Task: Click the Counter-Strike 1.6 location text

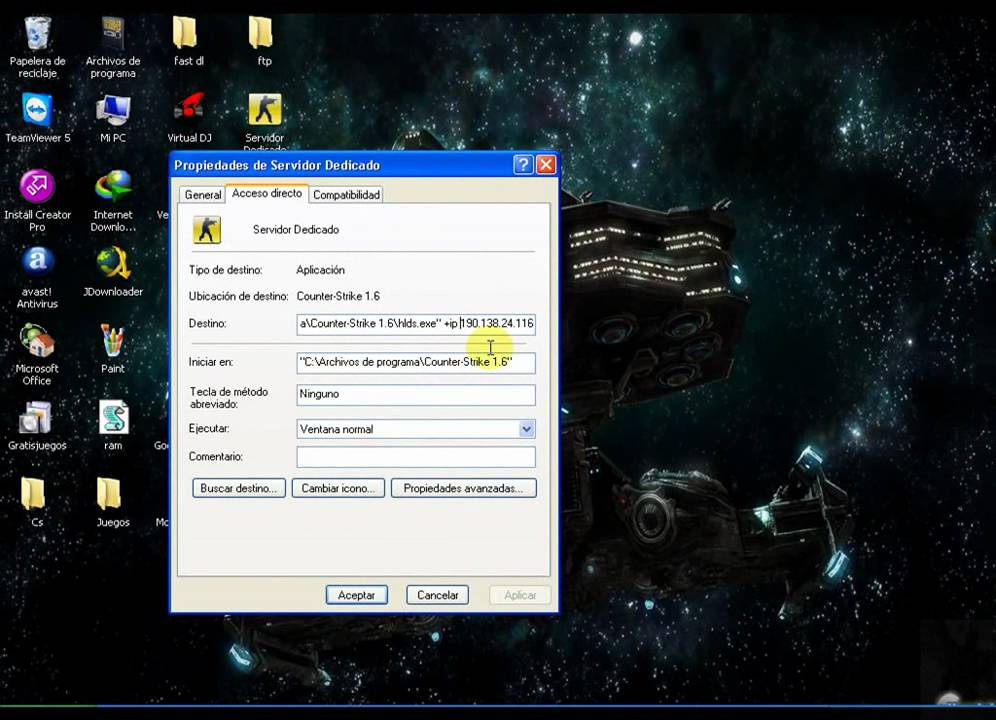Action: click(338, 295)
